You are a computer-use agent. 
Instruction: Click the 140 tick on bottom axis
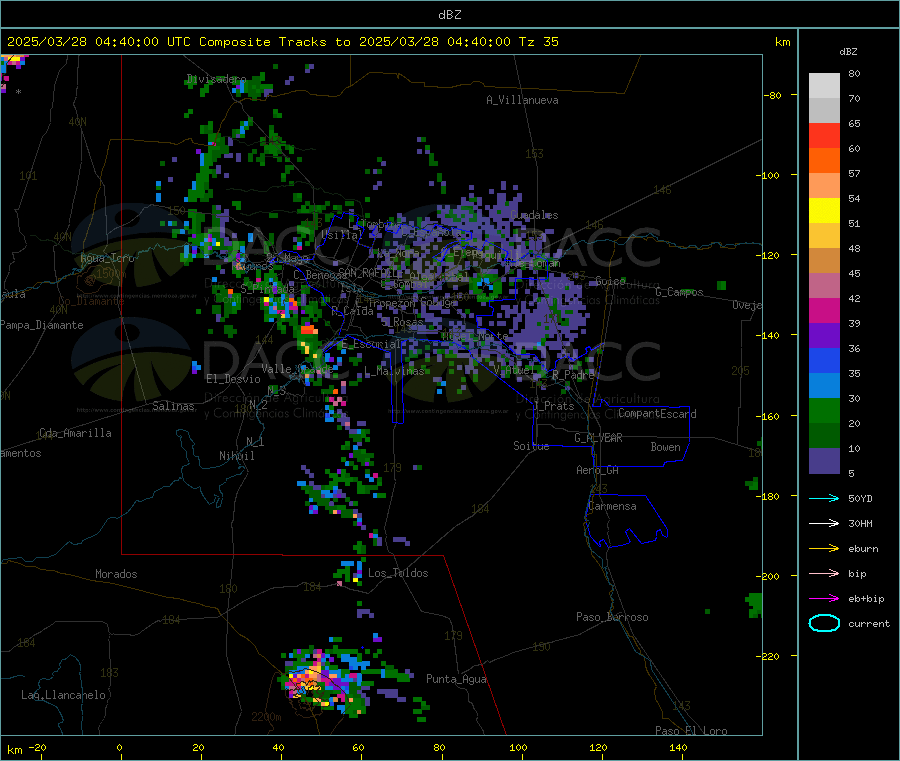click(x=678, y=747)
